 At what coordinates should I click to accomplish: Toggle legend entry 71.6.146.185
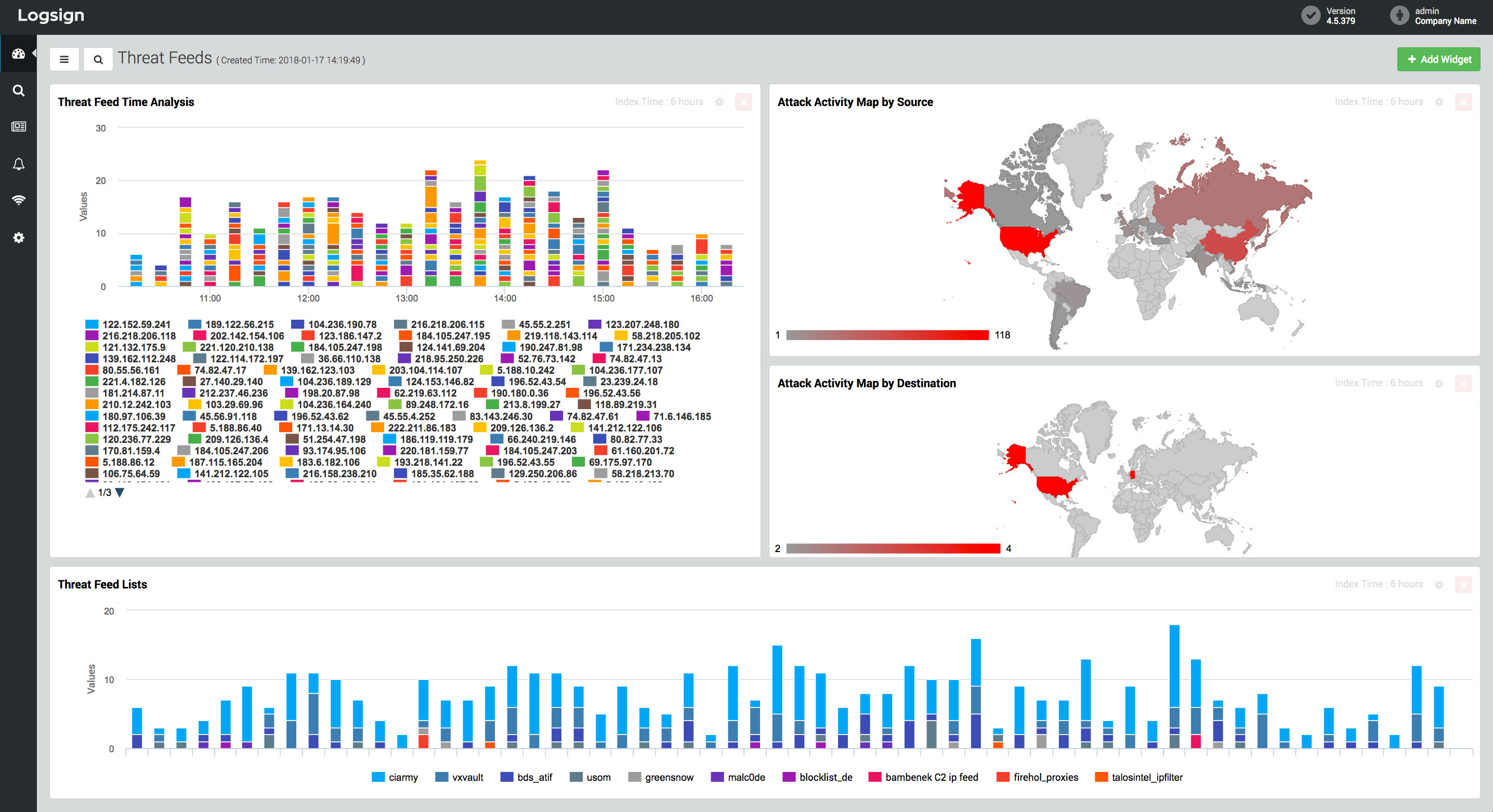(674, 417)
